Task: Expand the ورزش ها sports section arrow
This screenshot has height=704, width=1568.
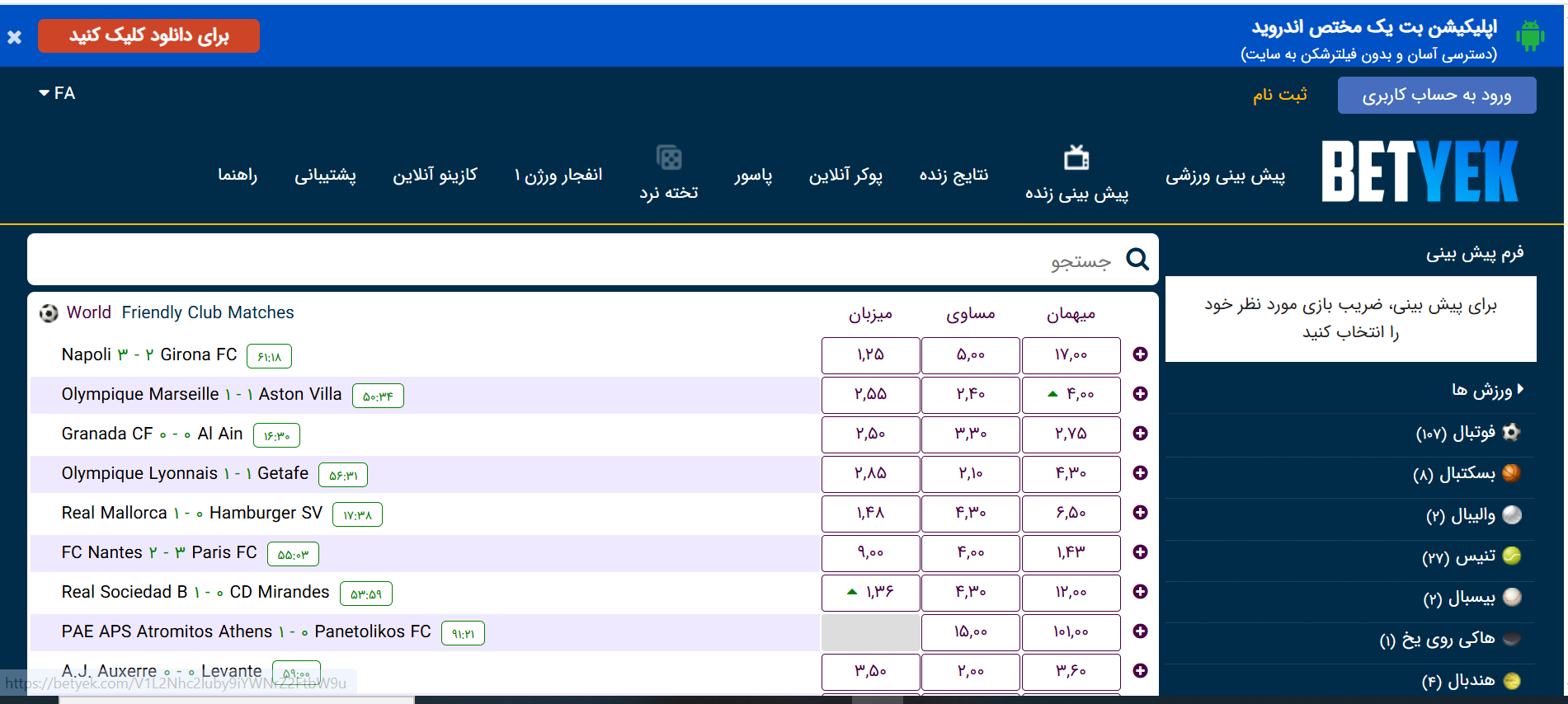Action: click(1521, 389)
